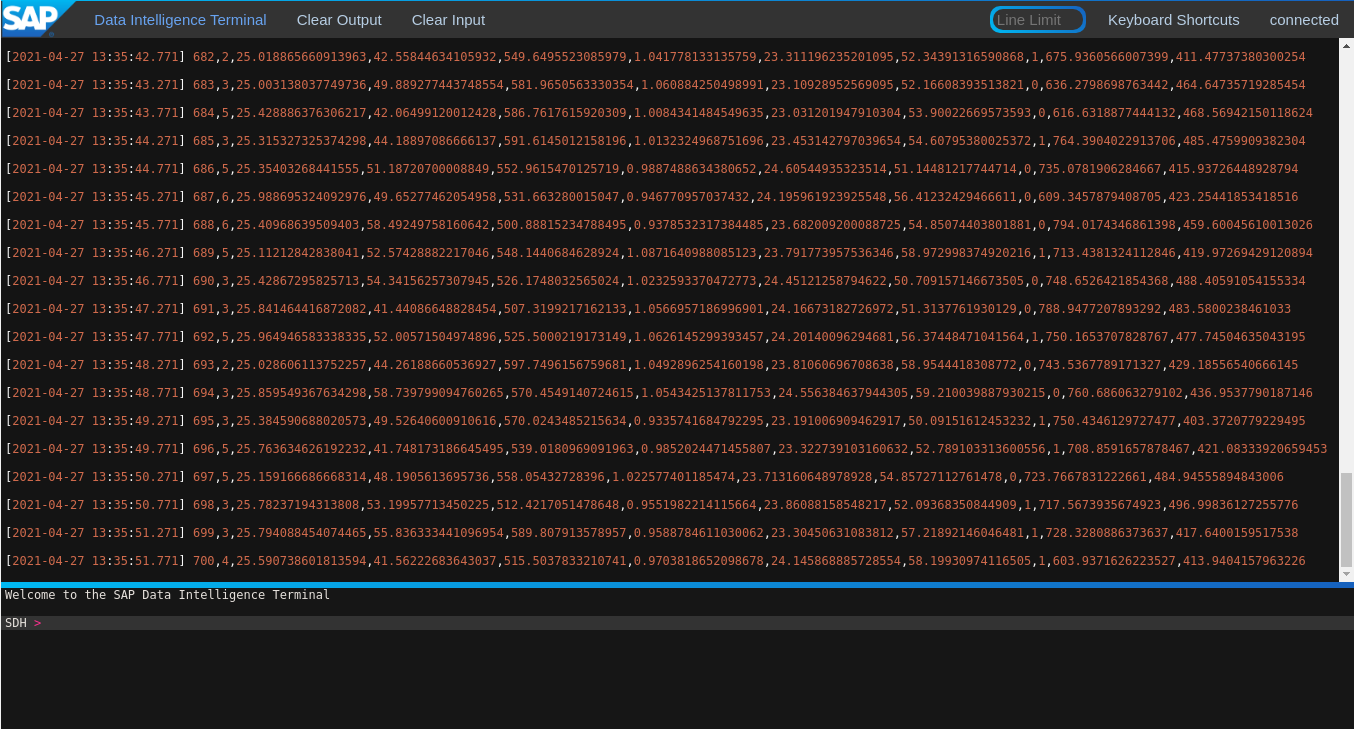Click log line with timestamp 13:35:49.771
The height and width of the screenshot is (729, 1354).
666,449
